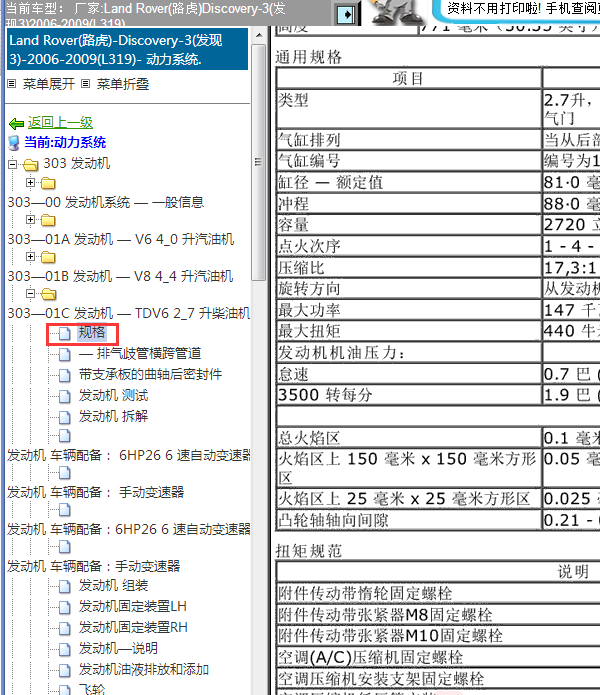Click the green back arrow icon
600x695 pixels.
pyautogui.click(x=16, y=123)
